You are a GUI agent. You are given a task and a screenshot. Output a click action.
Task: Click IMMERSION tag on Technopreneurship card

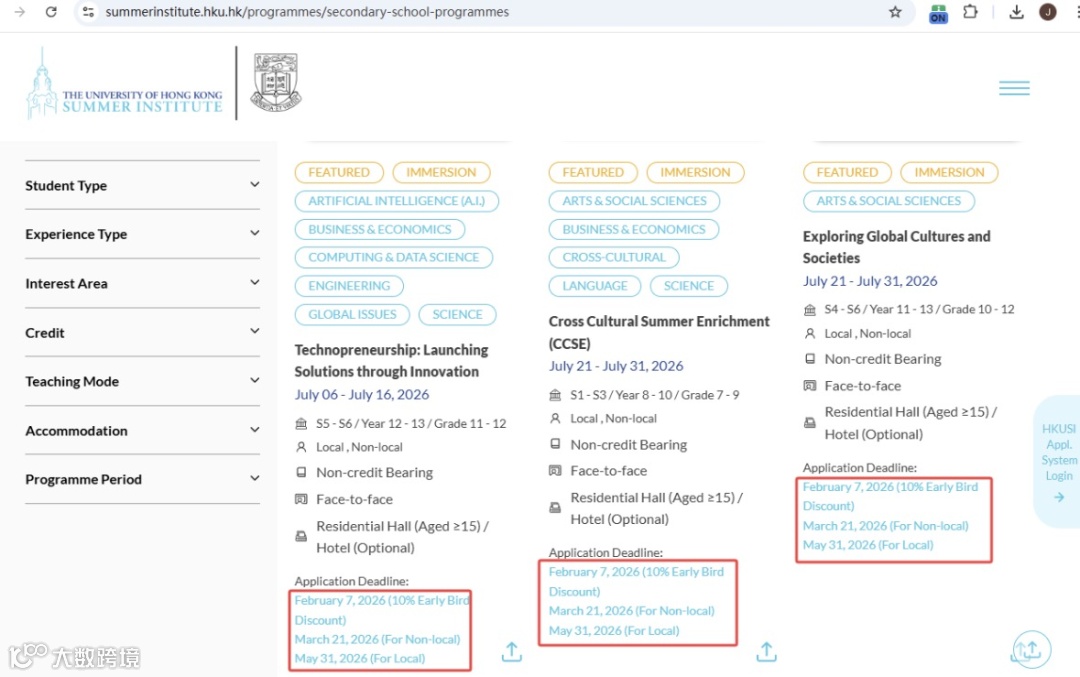click(441, 172)
